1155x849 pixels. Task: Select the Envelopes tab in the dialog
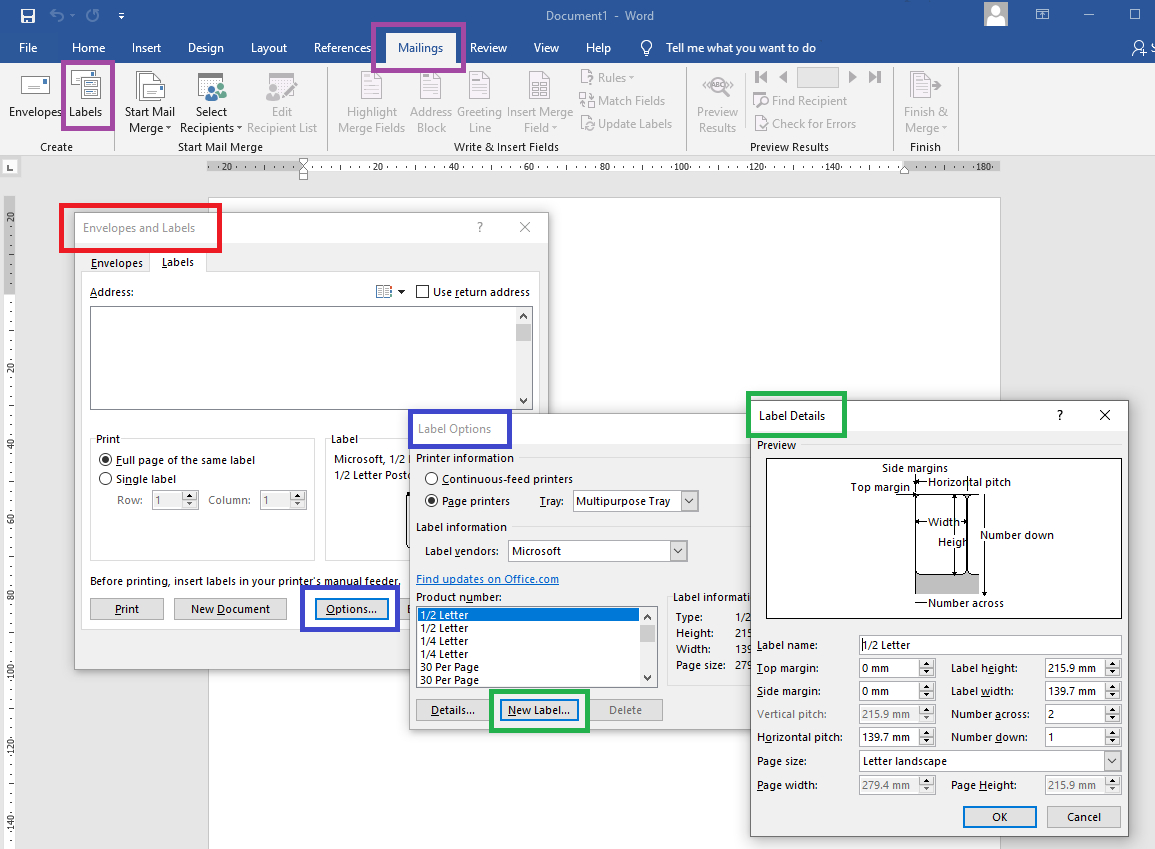point(116,262)
